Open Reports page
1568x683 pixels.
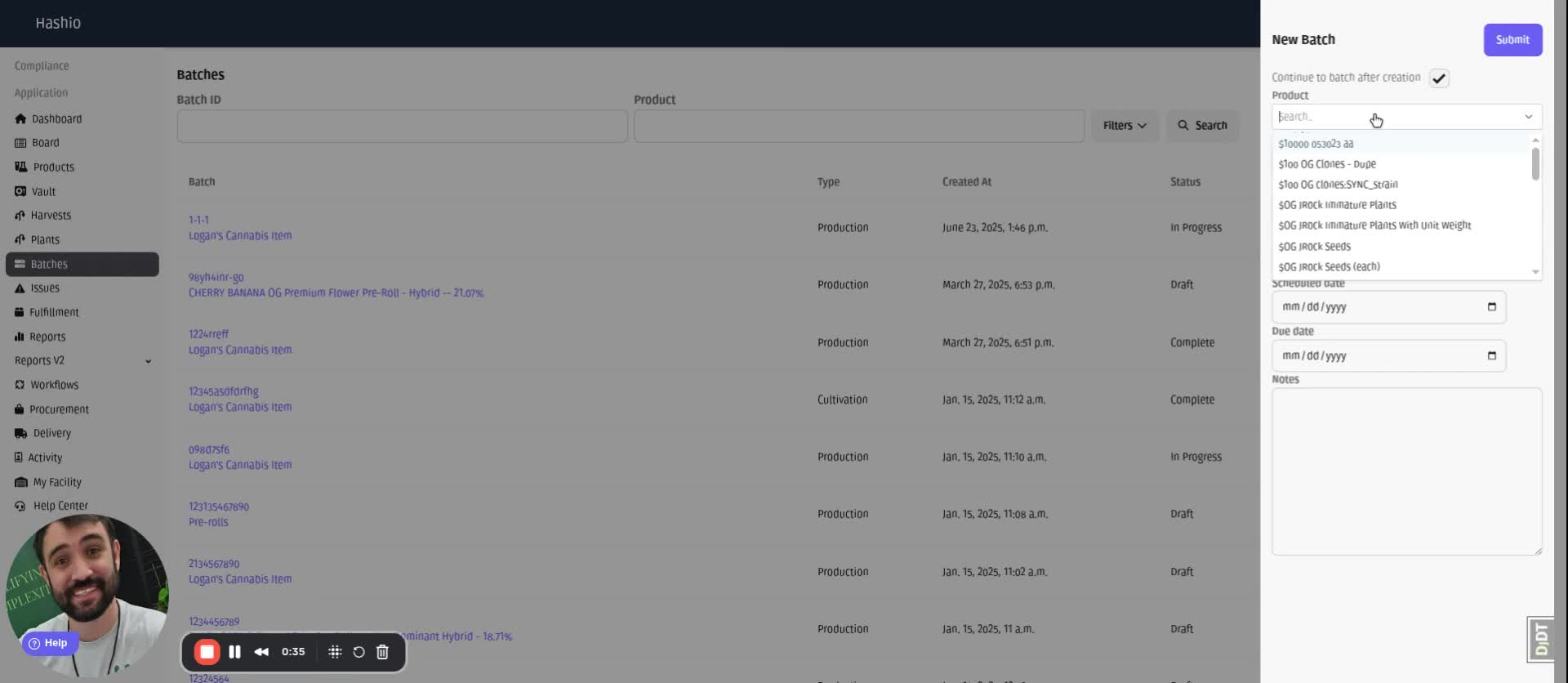click(39, 337)
